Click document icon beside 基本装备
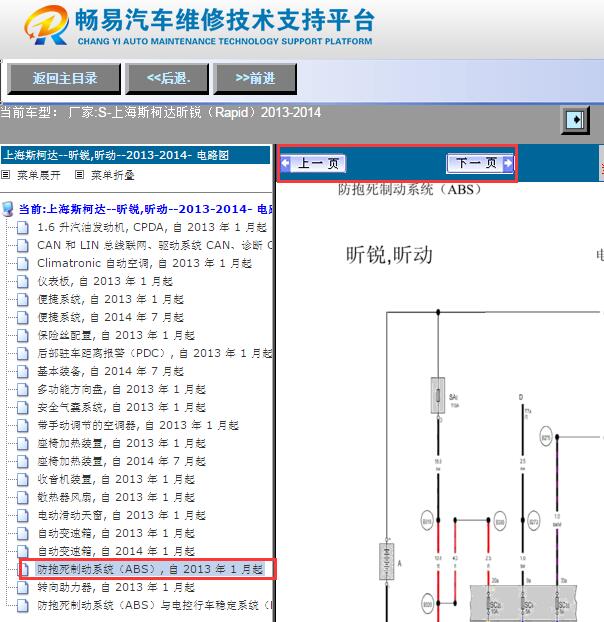Viewport: 604px width, 622px height. [23, 372]
